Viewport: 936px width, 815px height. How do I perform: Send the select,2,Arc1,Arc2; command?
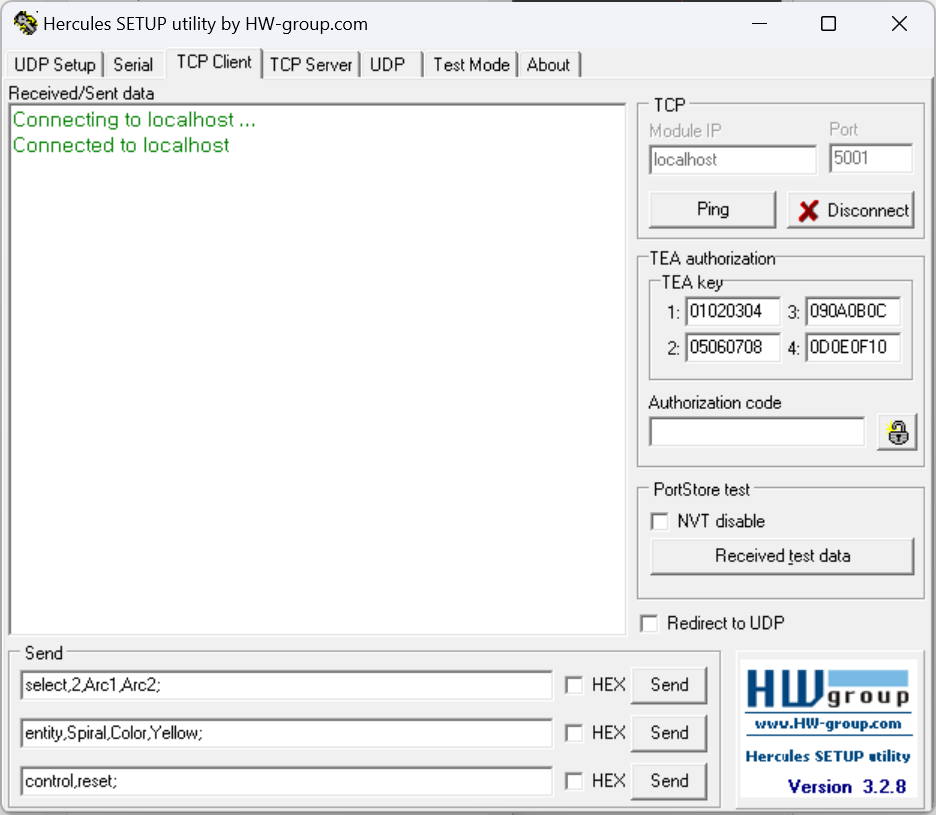tap(669, 685)
